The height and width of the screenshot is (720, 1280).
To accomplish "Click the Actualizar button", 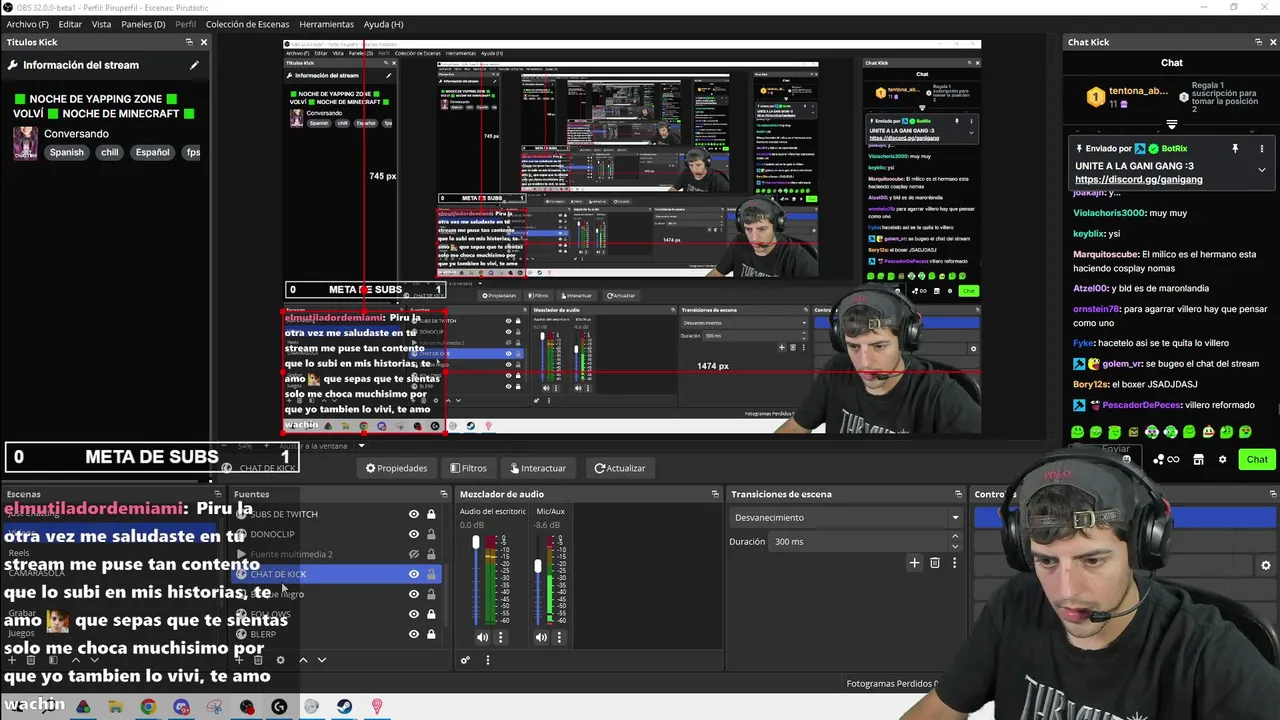I will (620, 468).
